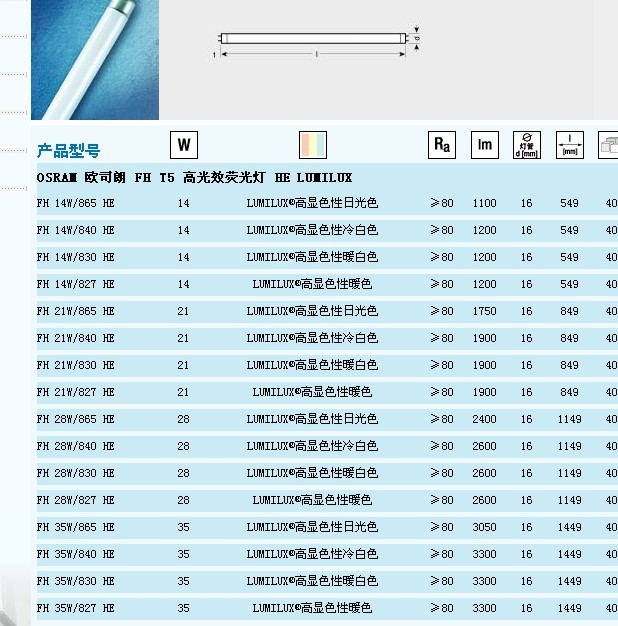Click the Ra color rendering icon
Viewport: 618px width, 626px height.
(x=441, y=144)
